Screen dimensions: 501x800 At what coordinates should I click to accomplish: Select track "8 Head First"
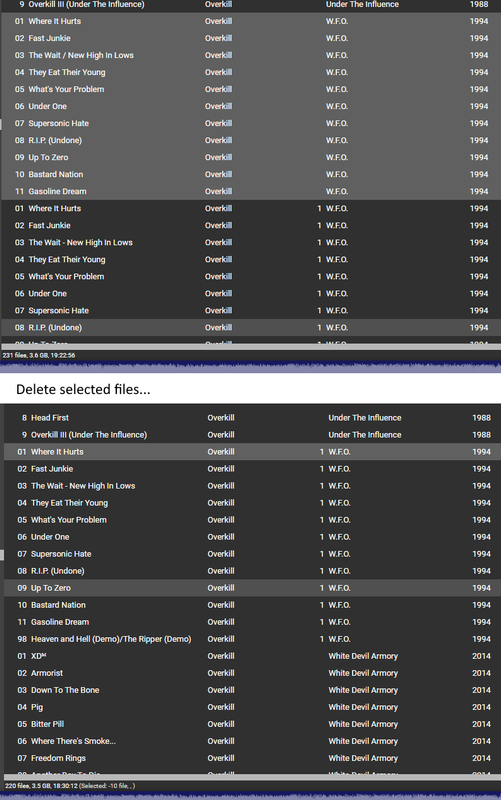[253, 418]
